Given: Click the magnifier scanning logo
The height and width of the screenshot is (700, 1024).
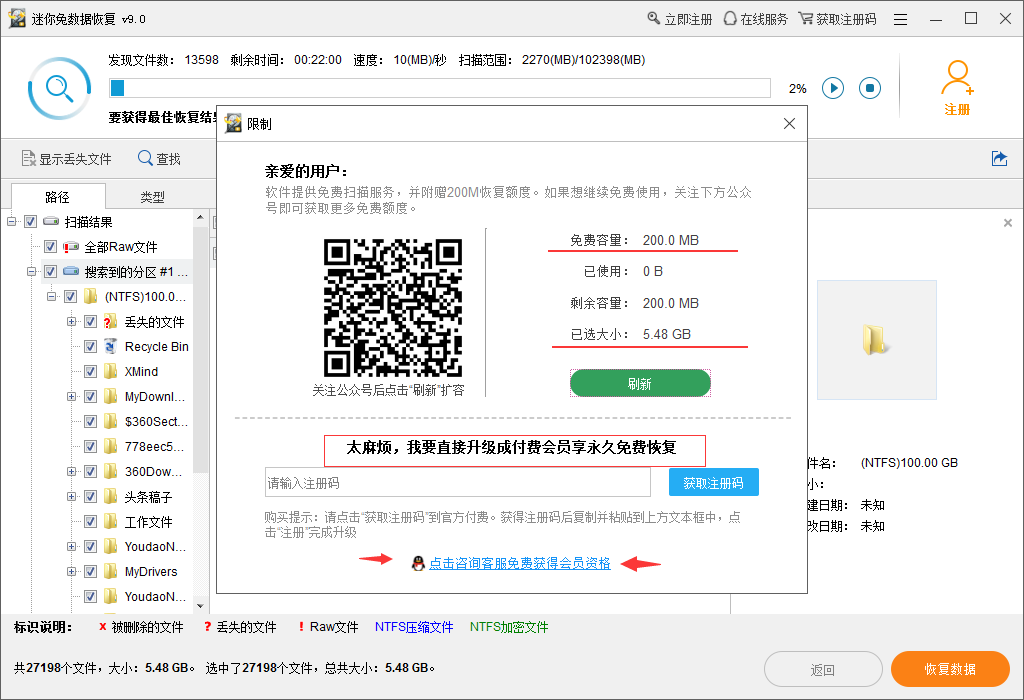Looking at the screenshot, I should [x=59, y=88].
